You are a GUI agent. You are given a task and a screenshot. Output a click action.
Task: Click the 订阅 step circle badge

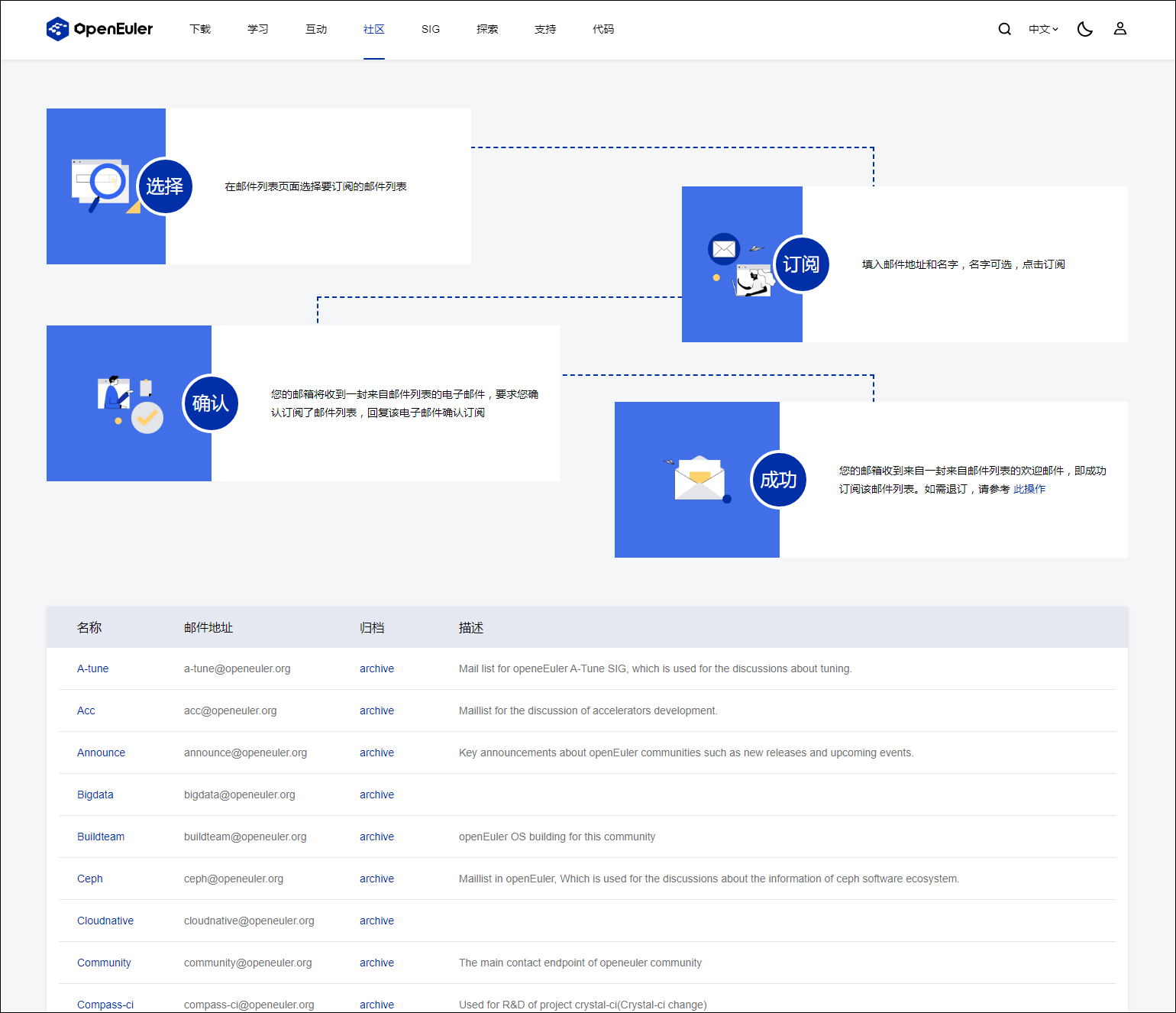tap(801, 264)
